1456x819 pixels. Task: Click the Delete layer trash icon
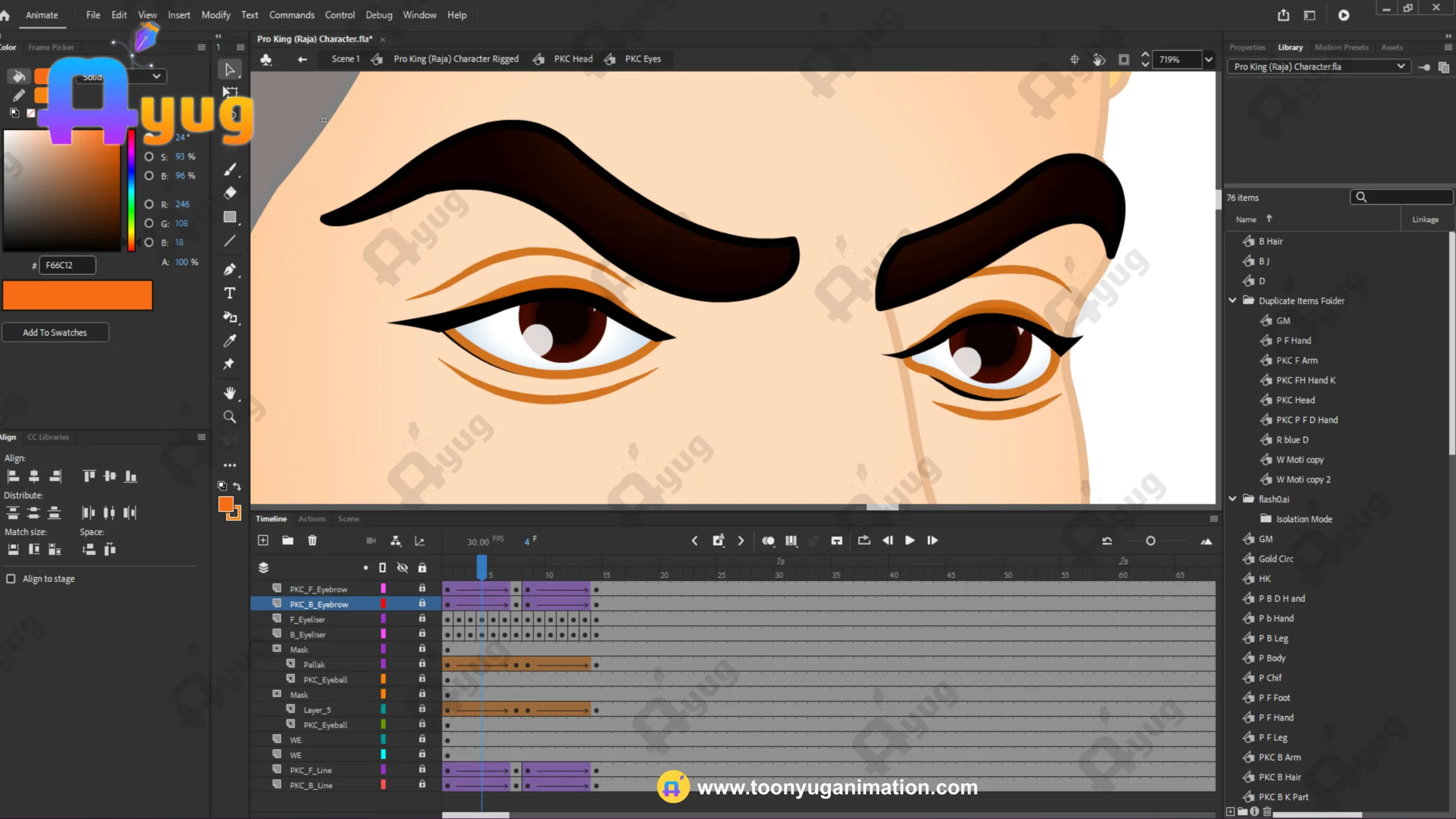[312, 540]
